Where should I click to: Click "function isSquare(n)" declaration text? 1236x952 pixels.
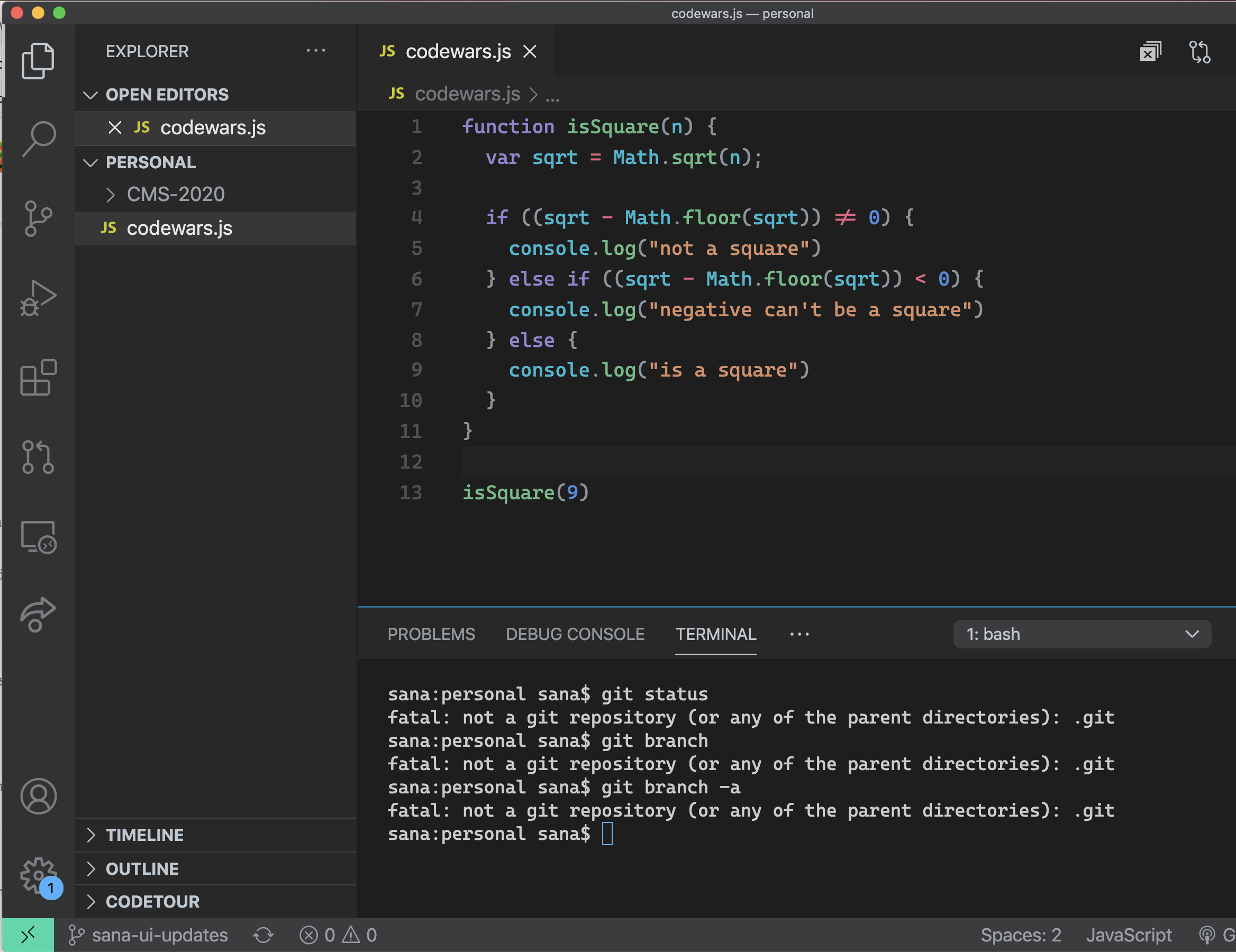577,127
